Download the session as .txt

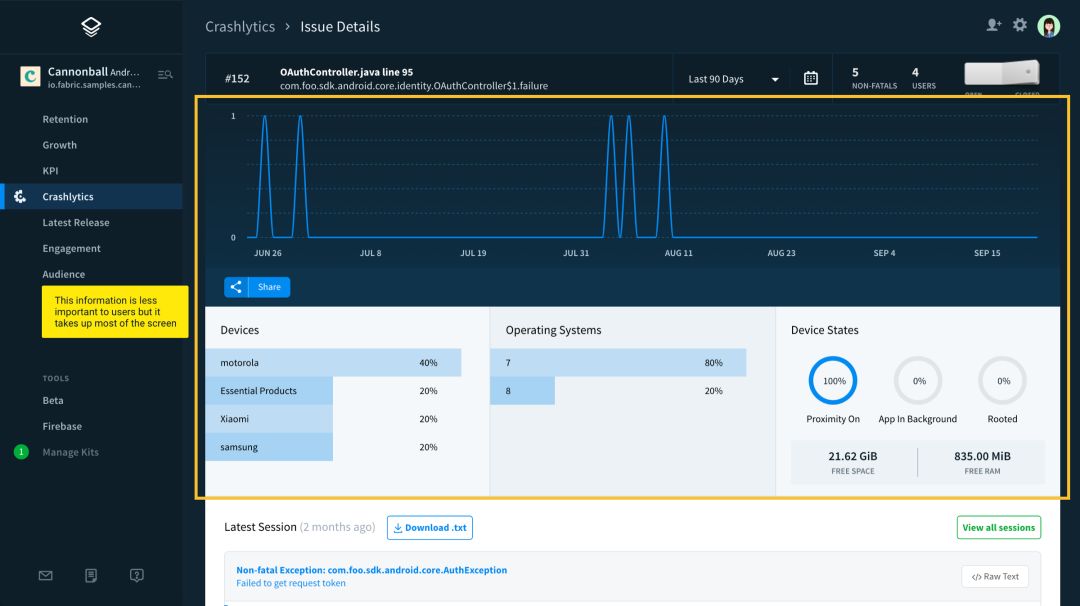coord(430,527)
